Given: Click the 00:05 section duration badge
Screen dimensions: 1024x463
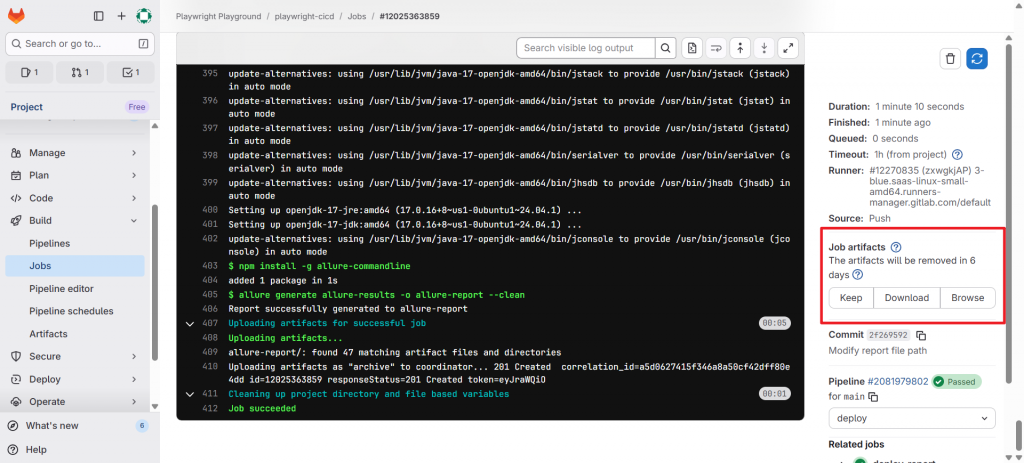Looking at the screenshot, I should click(x=775, y=323).
